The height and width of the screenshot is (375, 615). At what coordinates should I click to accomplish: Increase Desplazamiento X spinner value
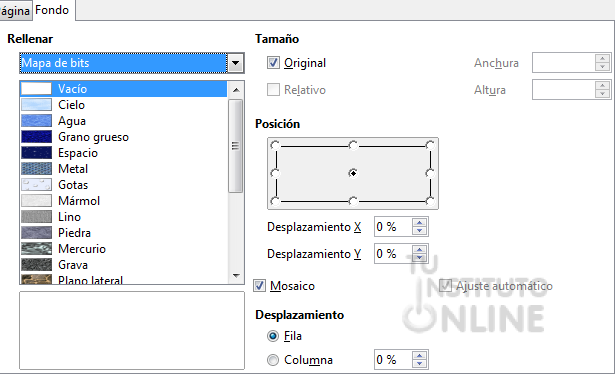coord(420,222)
